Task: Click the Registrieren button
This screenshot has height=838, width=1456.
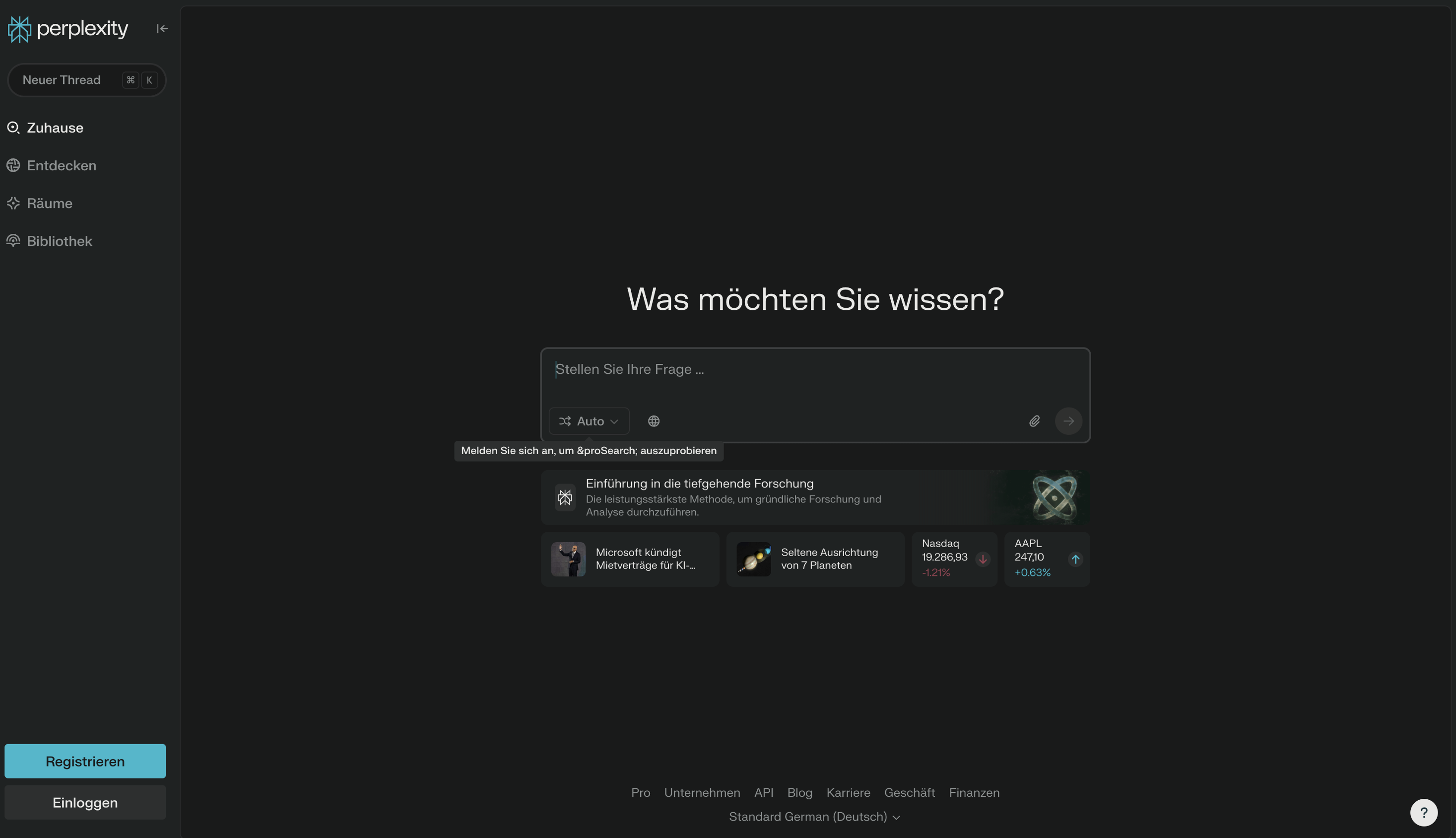Action: pos(85,762)
